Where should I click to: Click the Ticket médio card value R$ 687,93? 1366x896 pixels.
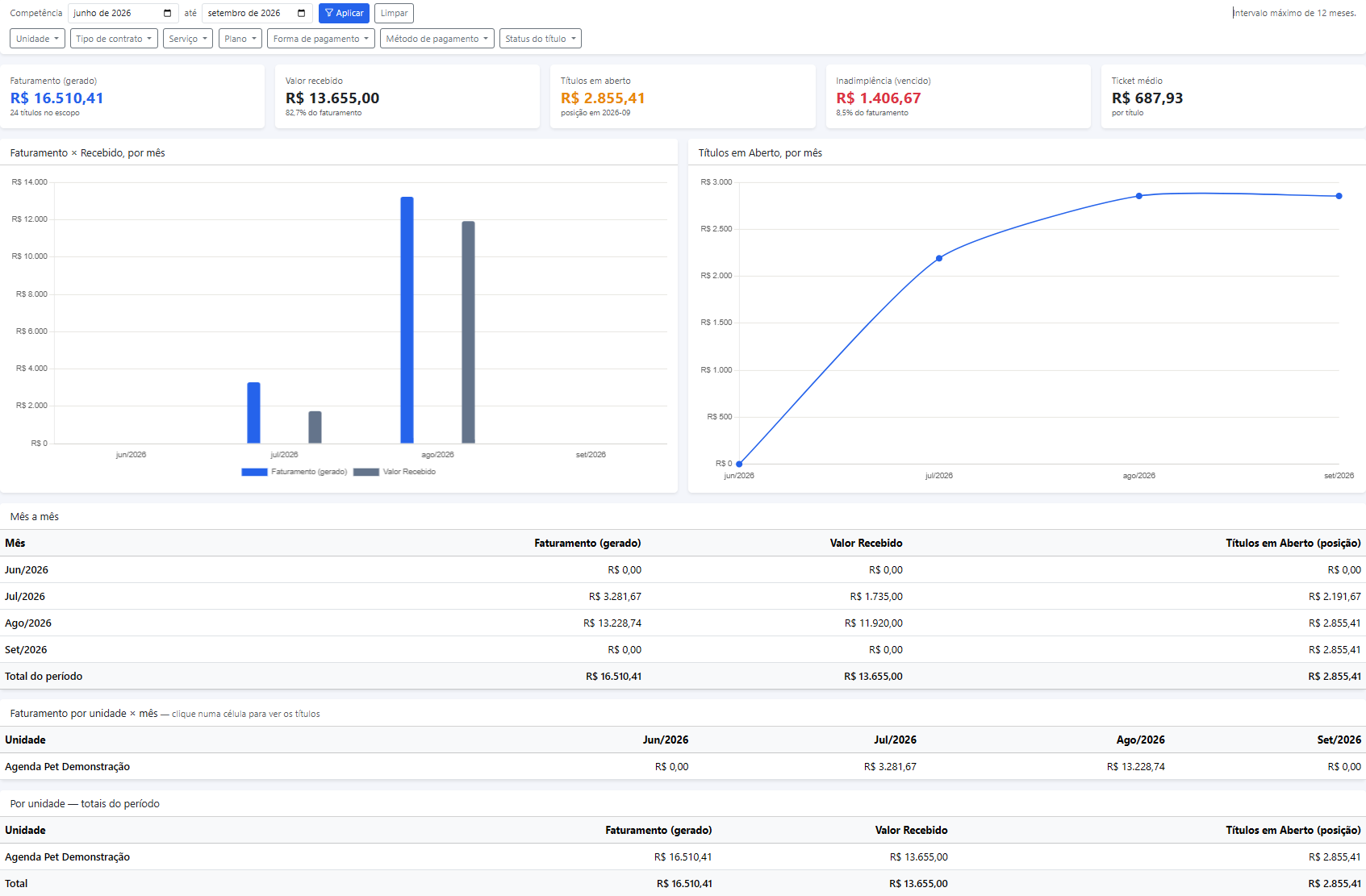[x=1147, y=98]
